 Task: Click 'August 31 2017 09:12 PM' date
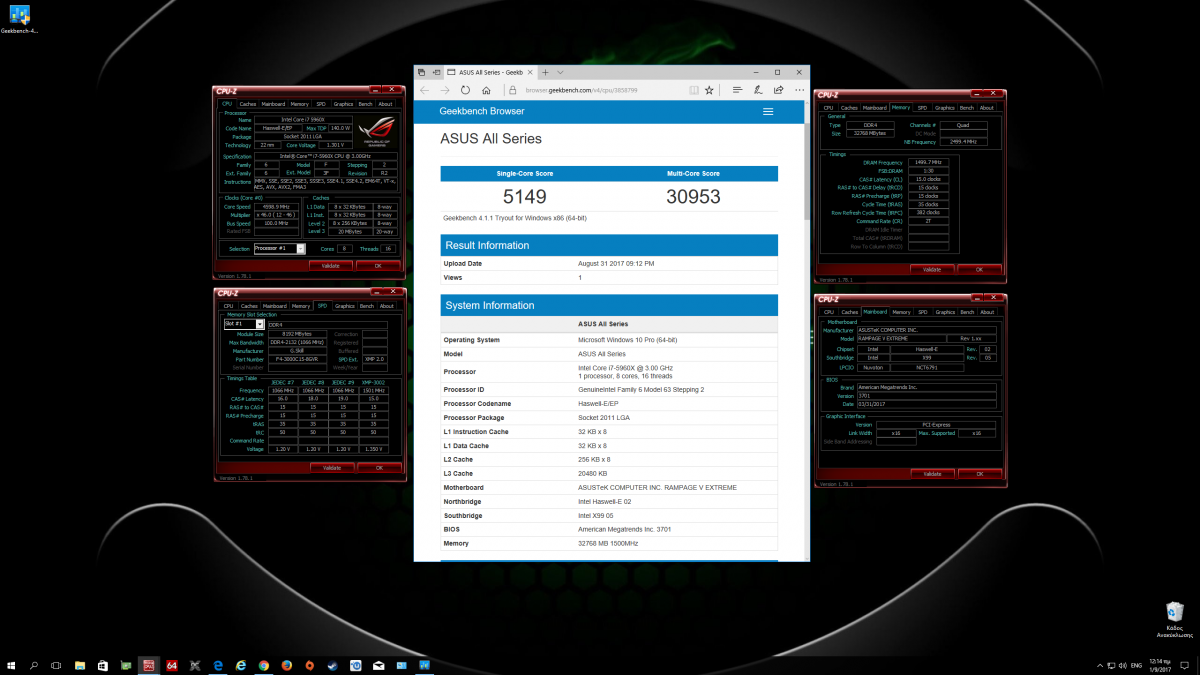(x=616, y=263)
